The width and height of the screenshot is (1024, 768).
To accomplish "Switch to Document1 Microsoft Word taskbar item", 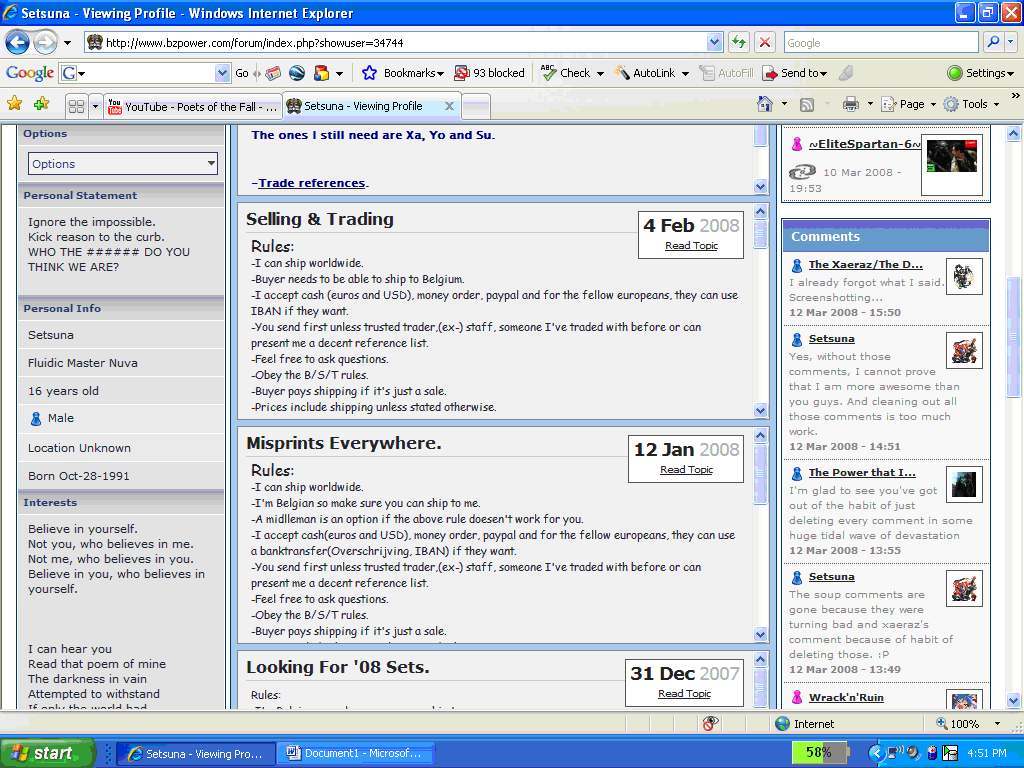I will pos(355,754).
